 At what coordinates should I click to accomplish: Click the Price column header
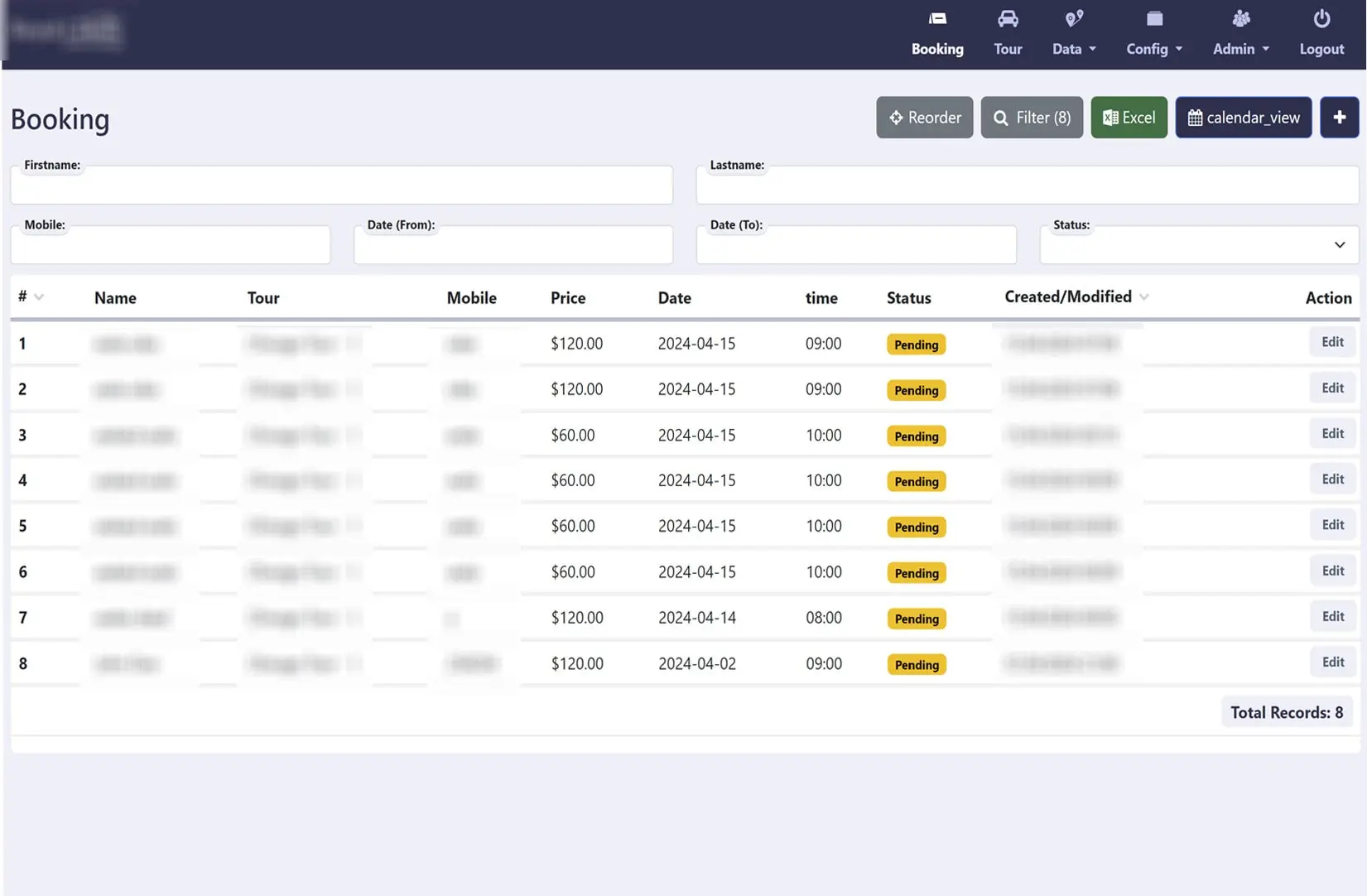[x=568, y=298]
